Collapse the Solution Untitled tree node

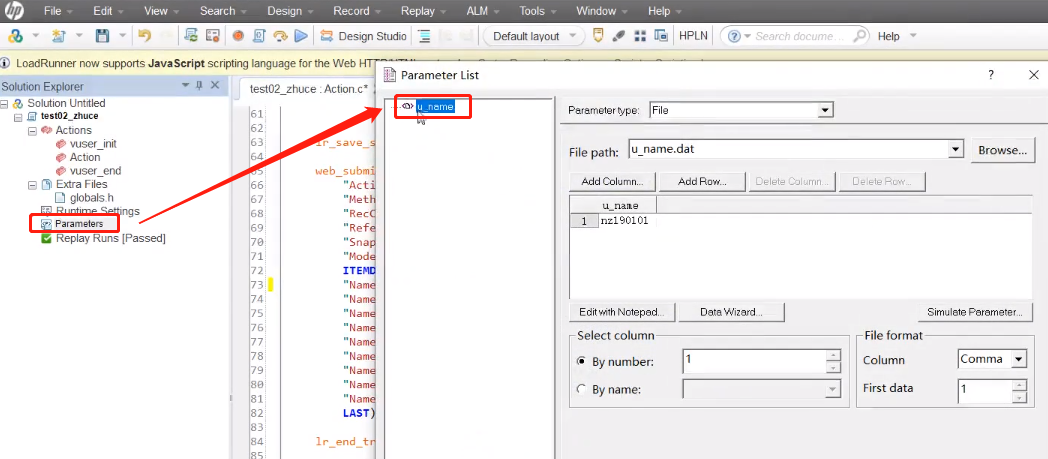[x=5, y=104]
